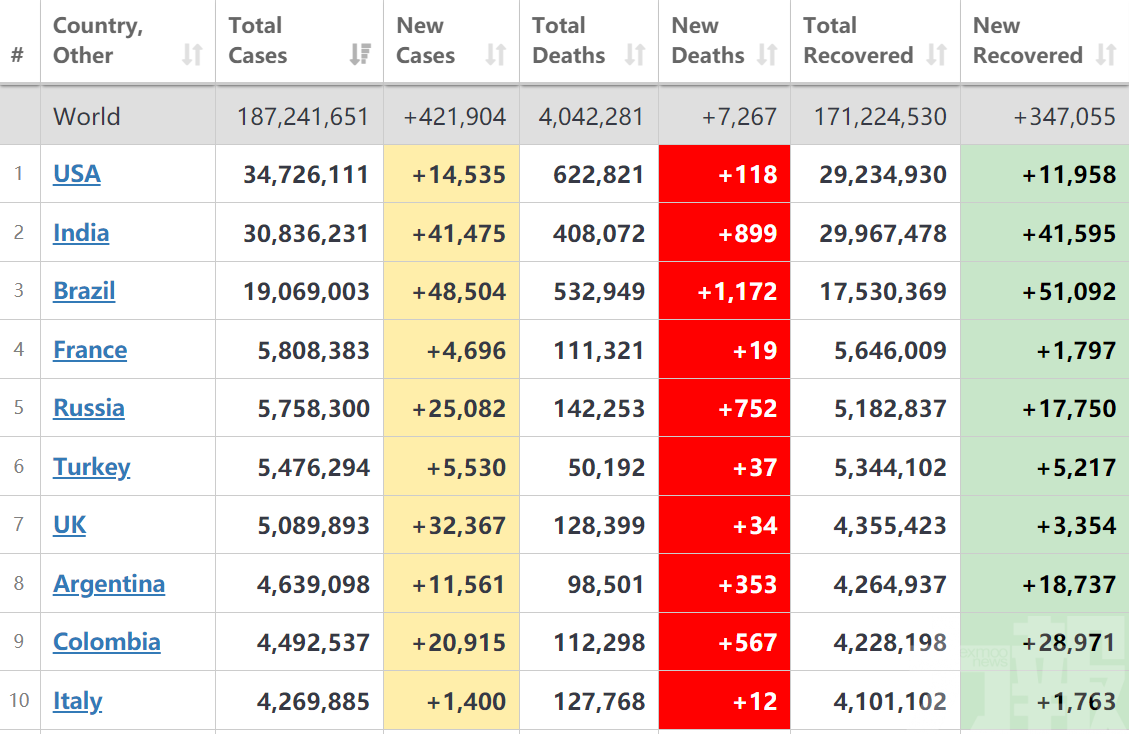Open the Italy country link
The width and height of the screenshot is (1129, 734).
78,702
